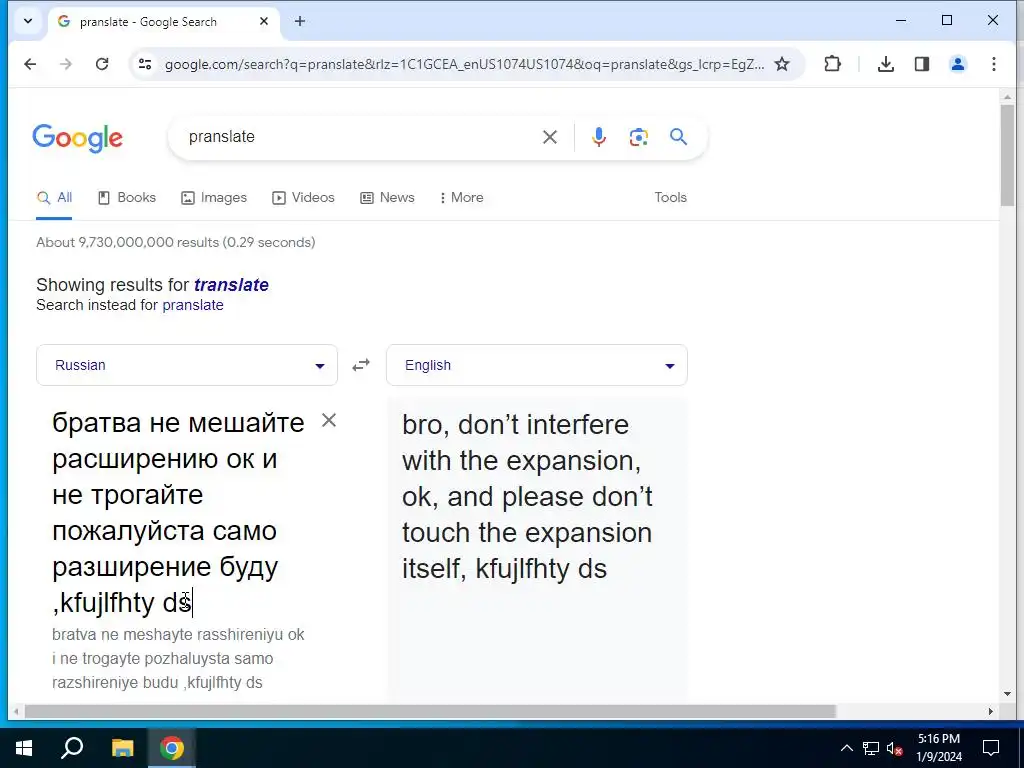Click the horizontal scrollbar left arrow
Image resolution: width=1024 pixels, height=768 pixels.
click(x=16, y=711)
